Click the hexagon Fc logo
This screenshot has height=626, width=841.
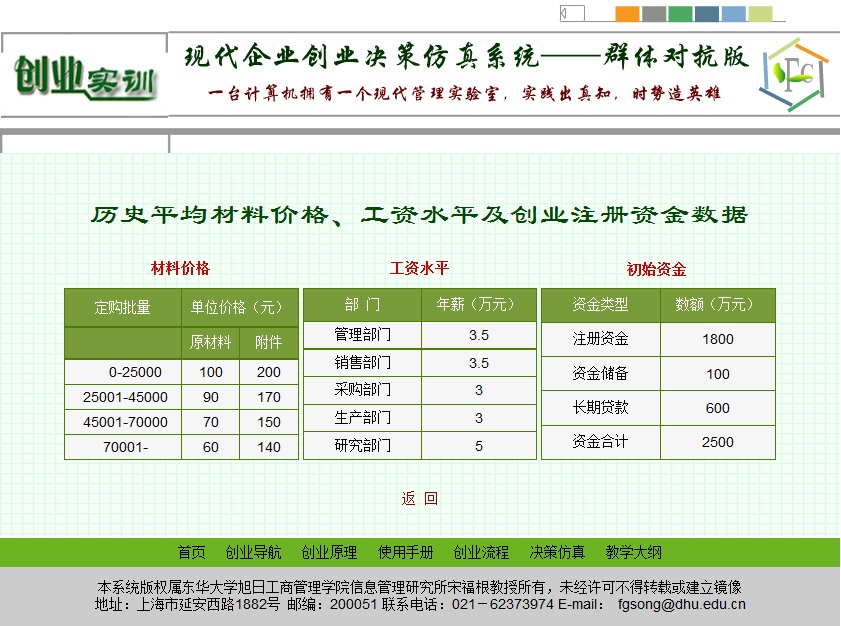[x=793, y=74]
